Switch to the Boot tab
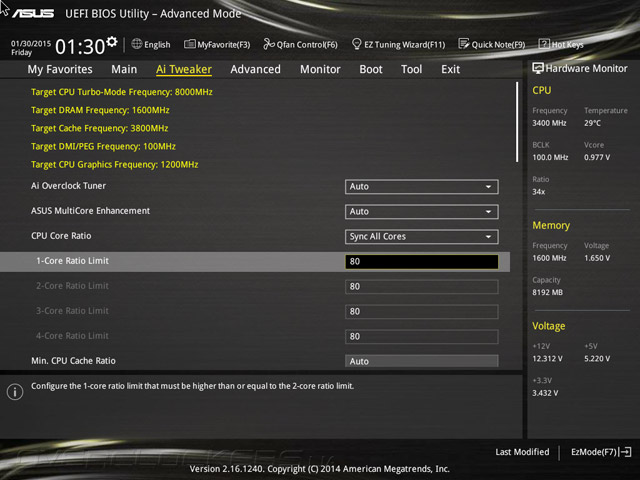Viewport: 640px width, 480px height. tap(371, 69)
